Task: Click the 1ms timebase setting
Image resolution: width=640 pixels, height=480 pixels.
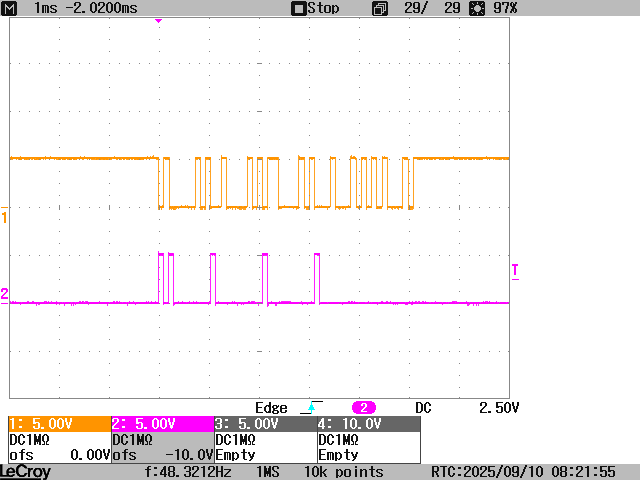Action: tap(46, 8)
